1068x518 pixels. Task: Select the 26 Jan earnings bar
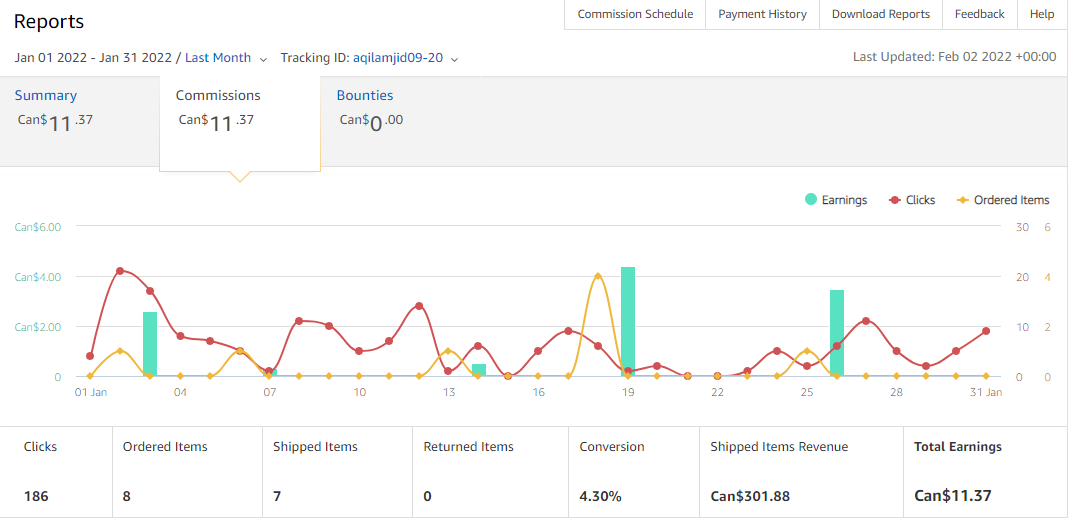click(x=837, y=333)
